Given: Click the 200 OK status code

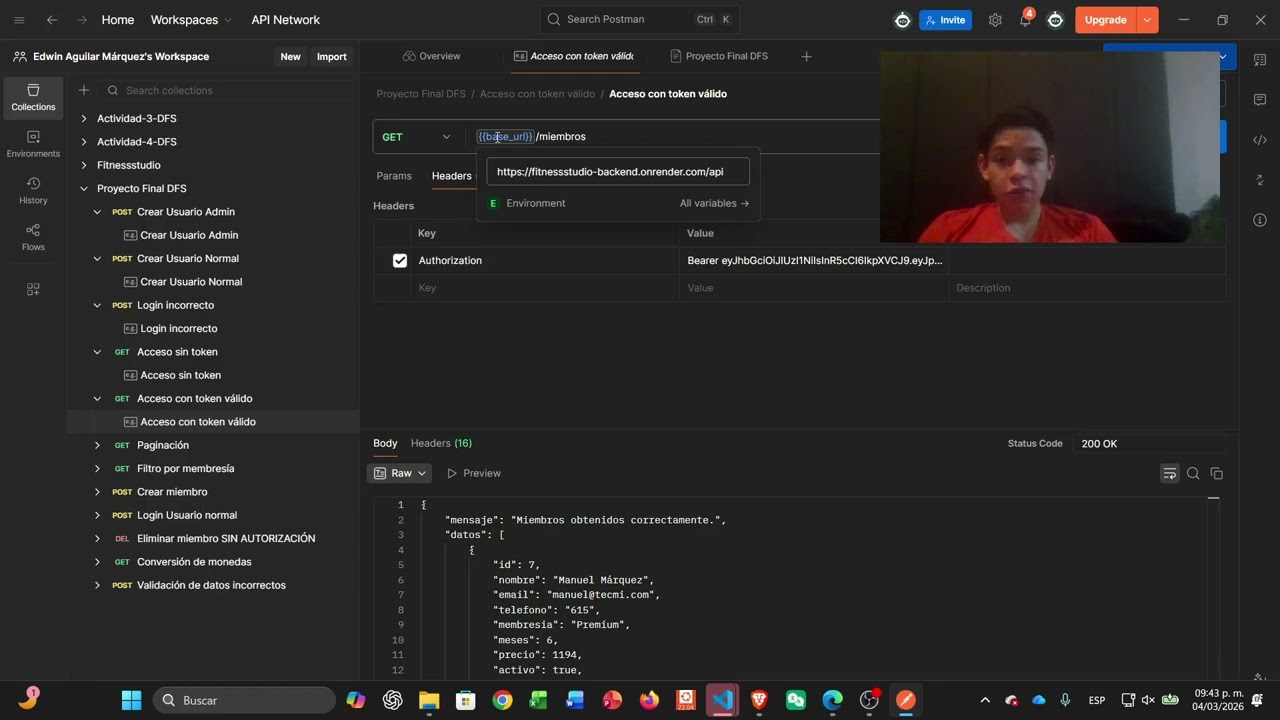Looking at the screenshot, I should [1099, 444].
